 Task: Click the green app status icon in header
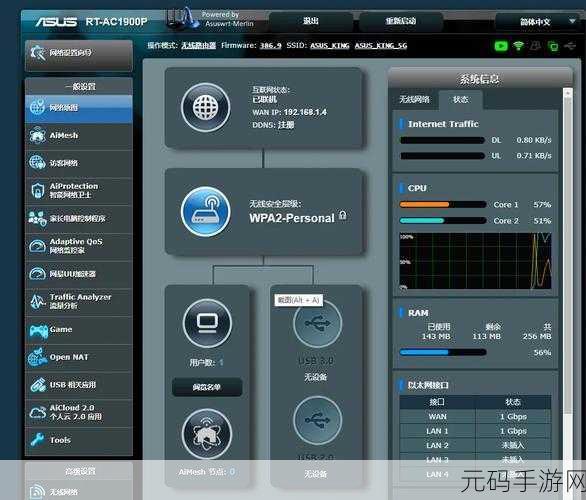click(501, 46)
